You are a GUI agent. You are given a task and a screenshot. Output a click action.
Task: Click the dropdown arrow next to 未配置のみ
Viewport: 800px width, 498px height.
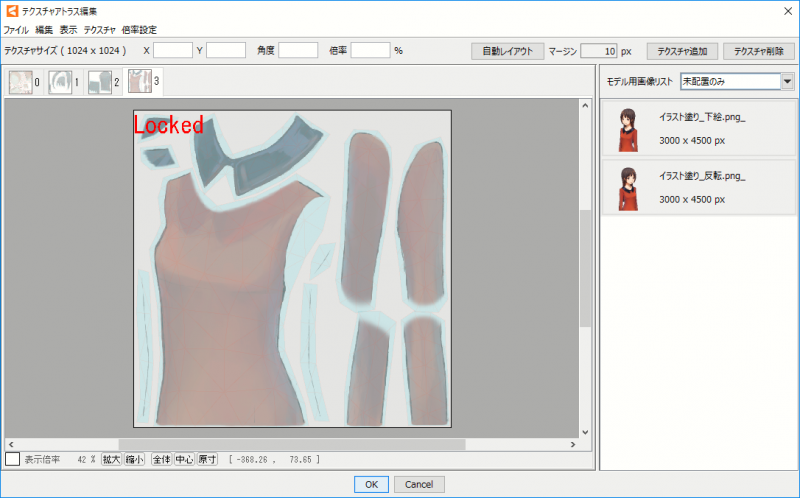click(x=787, y=81)
